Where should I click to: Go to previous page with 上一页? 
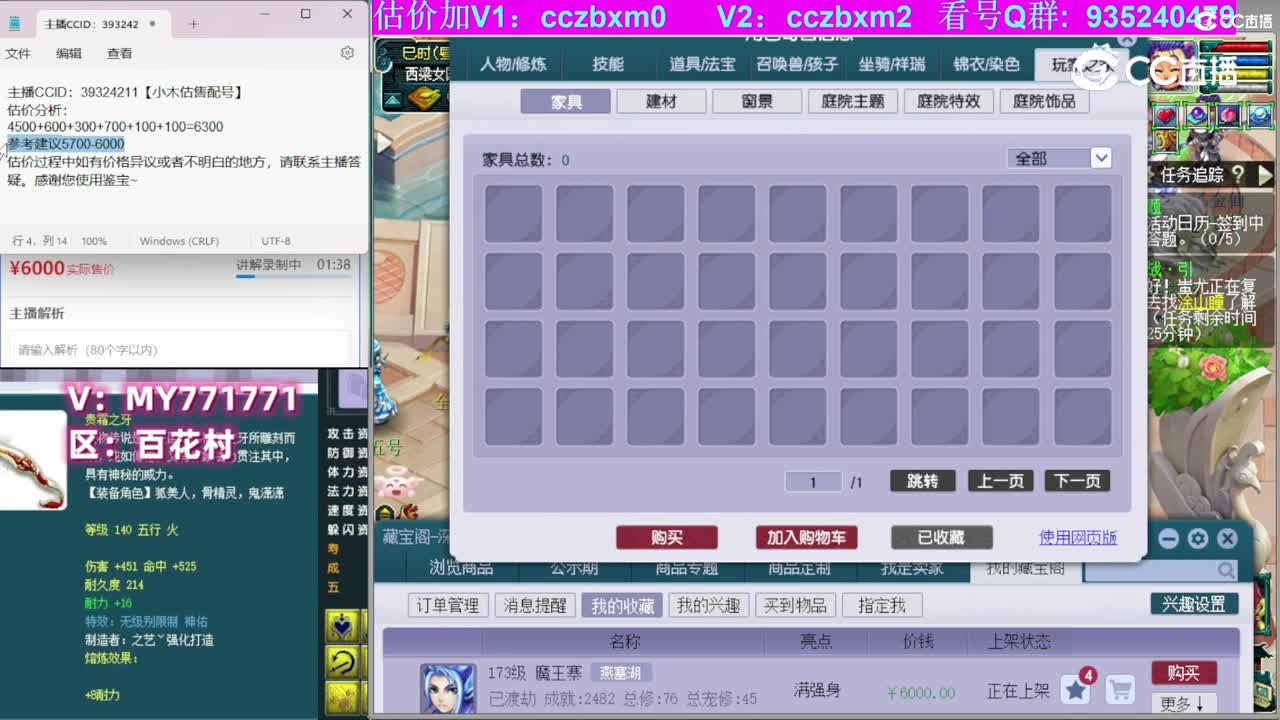click(1001, 482)
